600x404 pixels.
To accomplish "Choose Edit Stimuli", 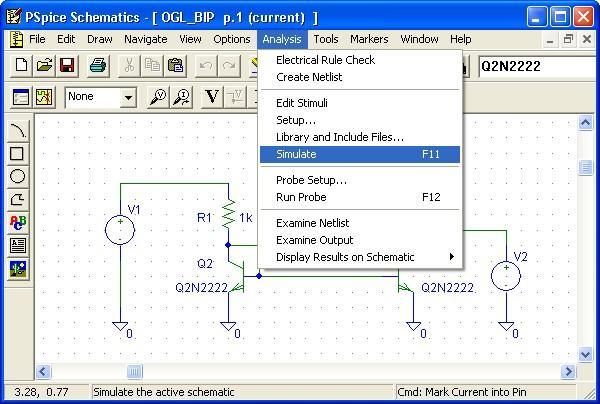I will pos(360,103).
